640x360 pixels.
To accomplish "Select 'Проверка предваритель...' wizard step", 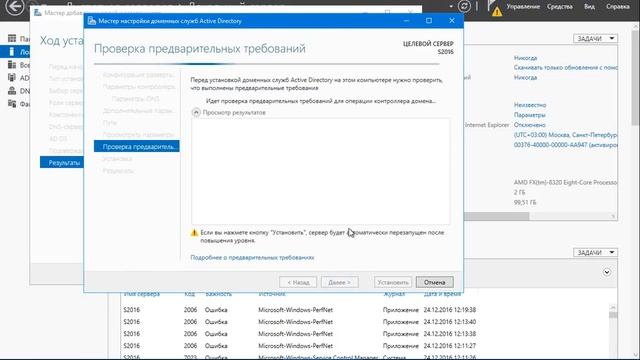I will tap(137, 147).
